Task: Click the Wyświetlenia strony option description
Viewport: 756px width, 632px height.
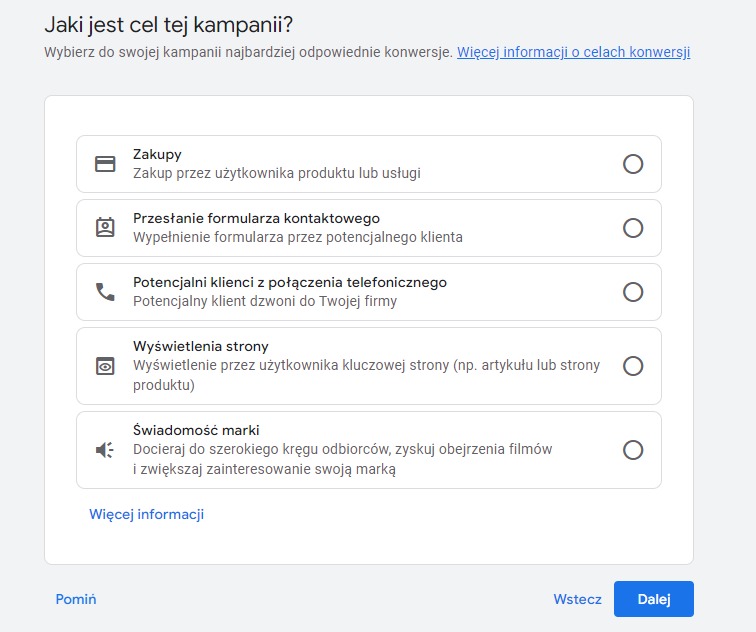Action: pyautogui.click(x=366, y=375)
